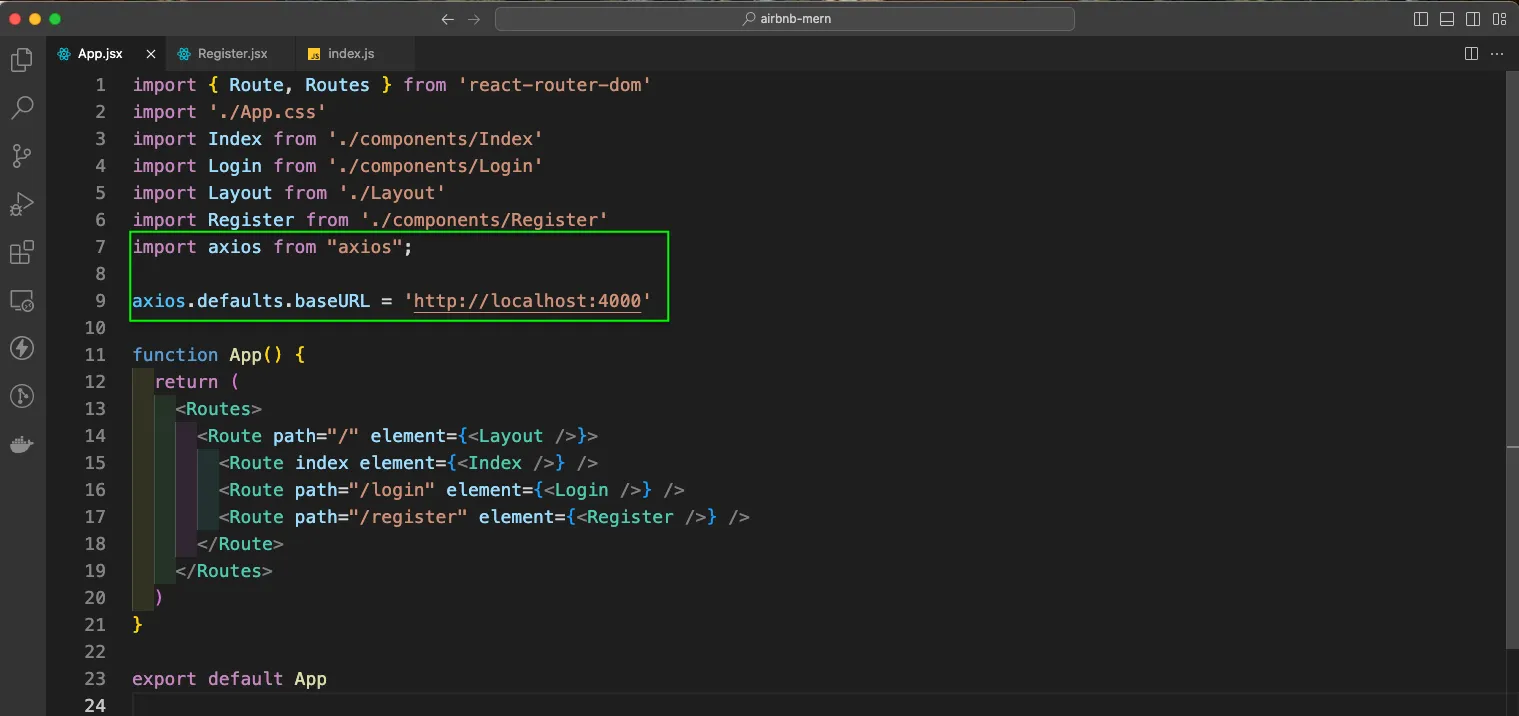
Task: Click the React icon on Register.jsx tab
Action: pos(184,53)
